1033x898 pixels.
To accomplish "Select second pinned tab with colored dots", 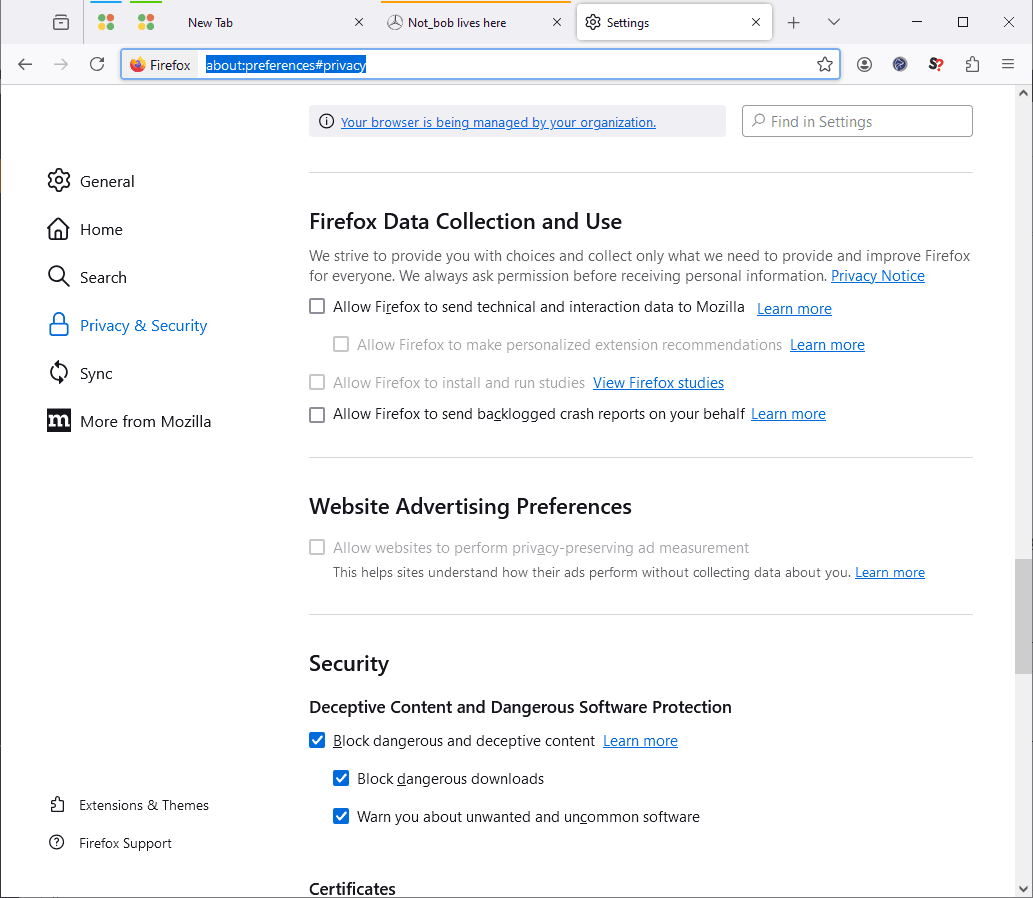I will [x=146, y=22].
